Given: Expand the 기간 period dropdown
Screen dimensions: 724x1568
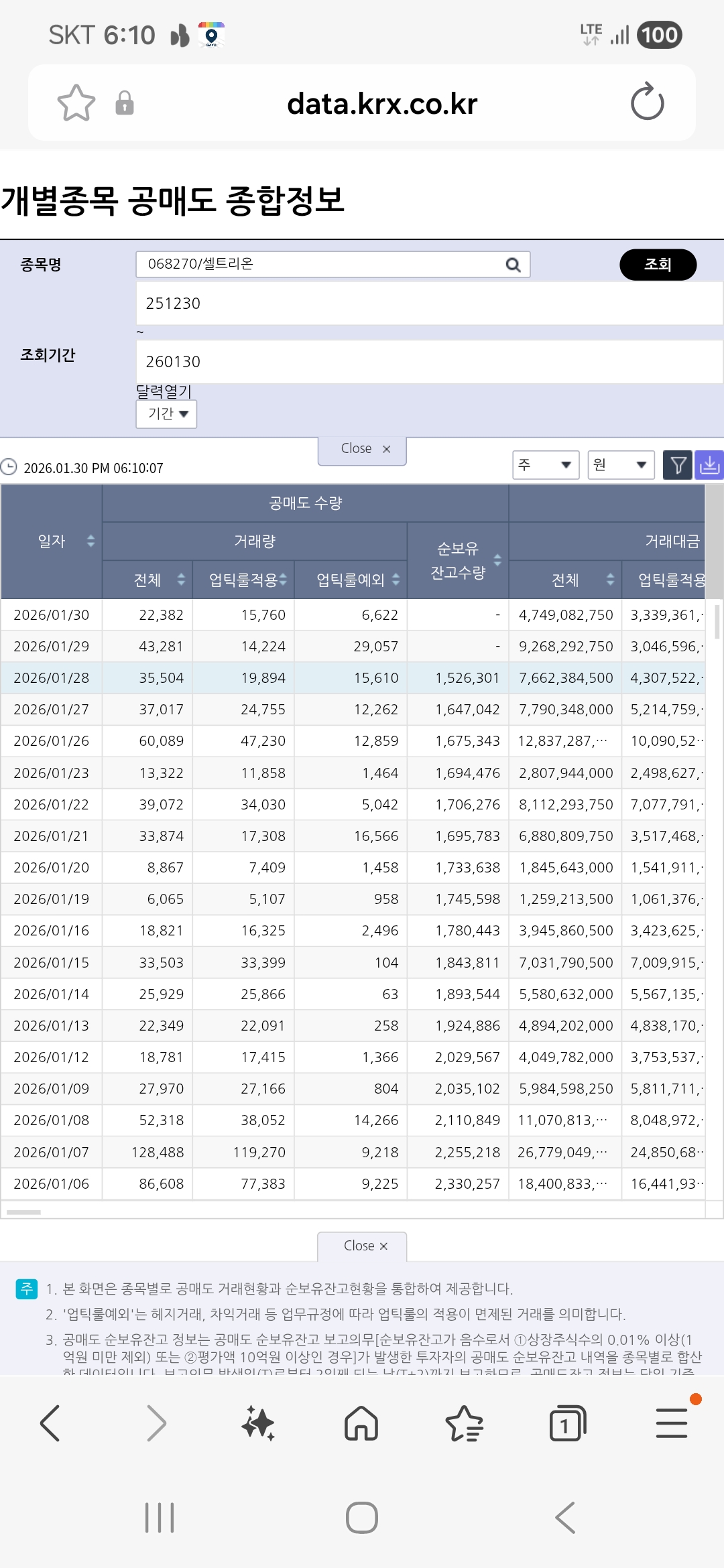Looking at the screenshot, I should 166,413.
